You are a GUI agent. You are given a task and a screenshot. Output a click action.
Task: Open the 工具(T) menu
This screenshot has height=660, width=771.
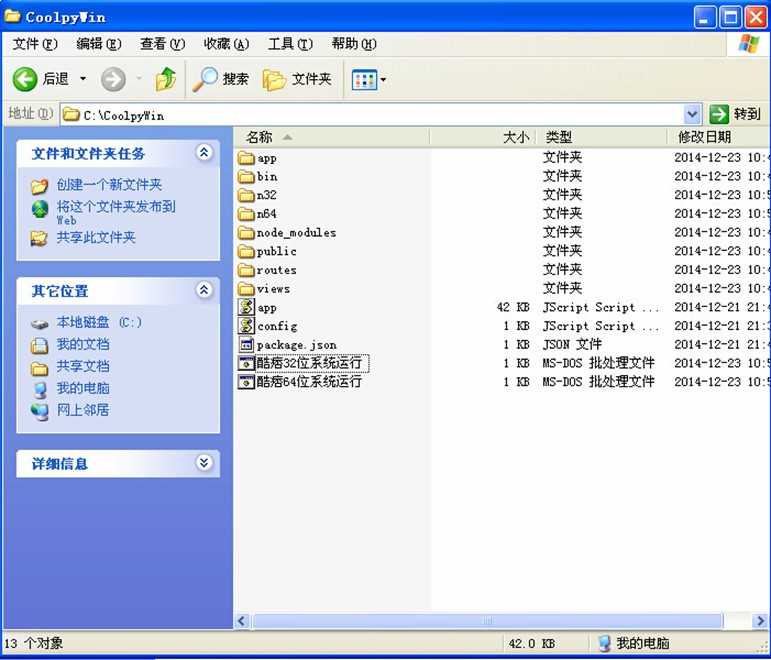click(291, 44)
